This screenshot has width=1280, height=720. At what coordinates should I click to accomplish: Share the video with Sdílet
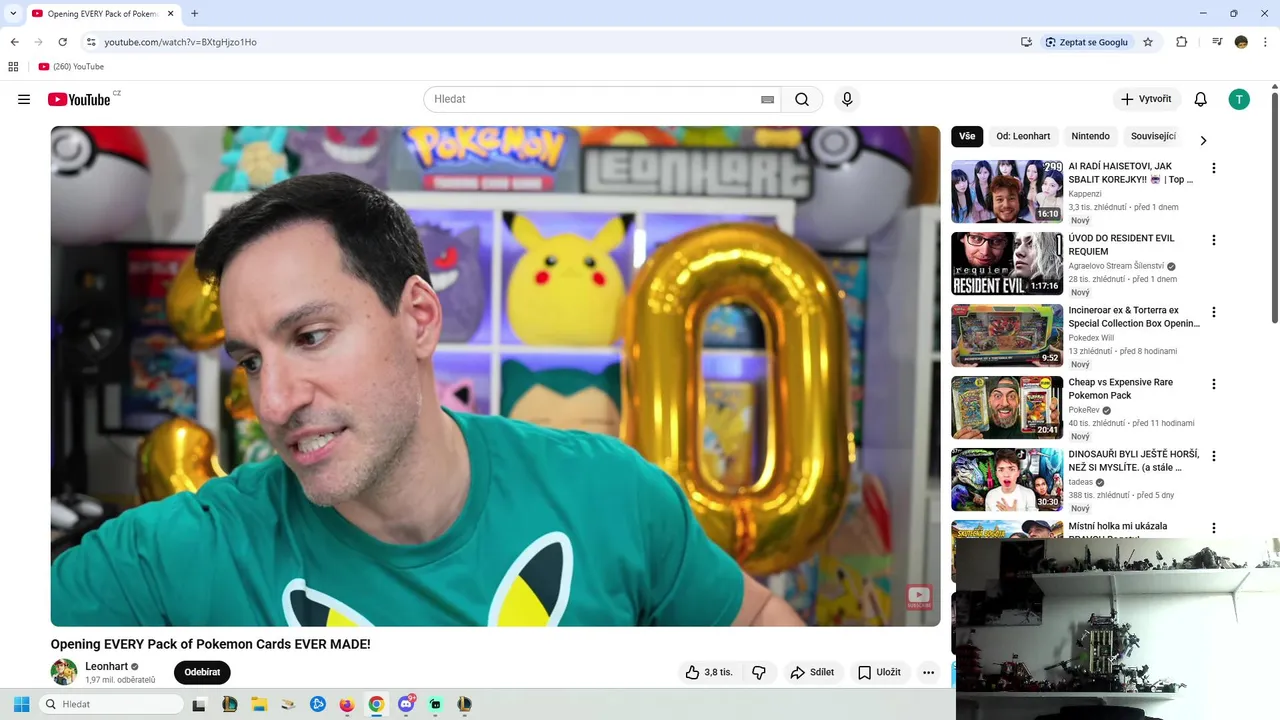811,672
